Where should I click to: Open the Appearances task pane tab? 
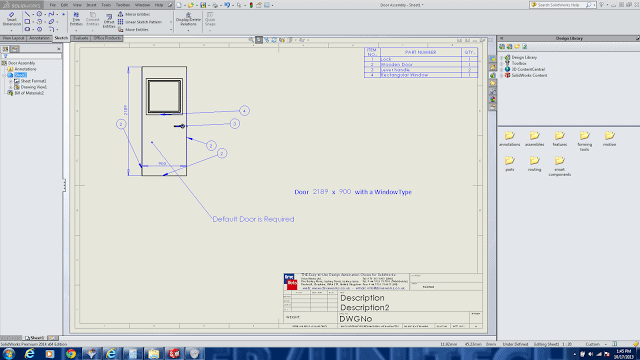(493, 99)
